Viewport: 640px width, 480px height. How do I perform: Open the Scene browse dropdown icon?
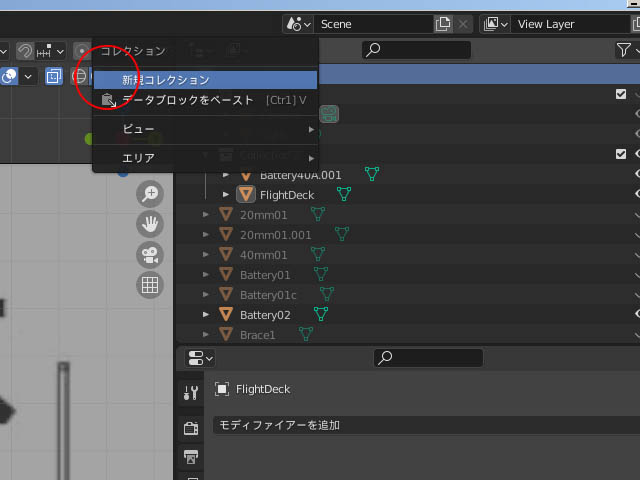point(298,24)
